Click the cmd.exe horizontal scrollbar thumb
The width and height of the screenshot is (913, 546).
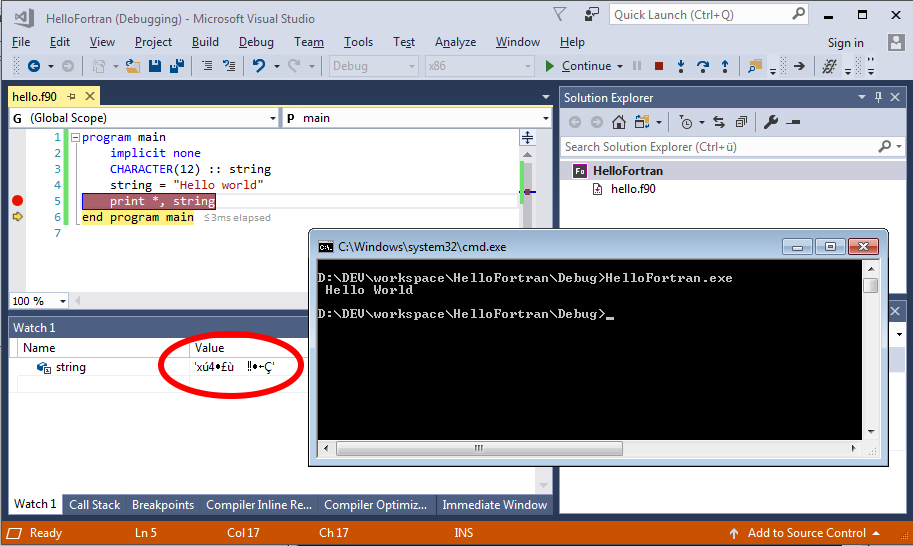479,448
